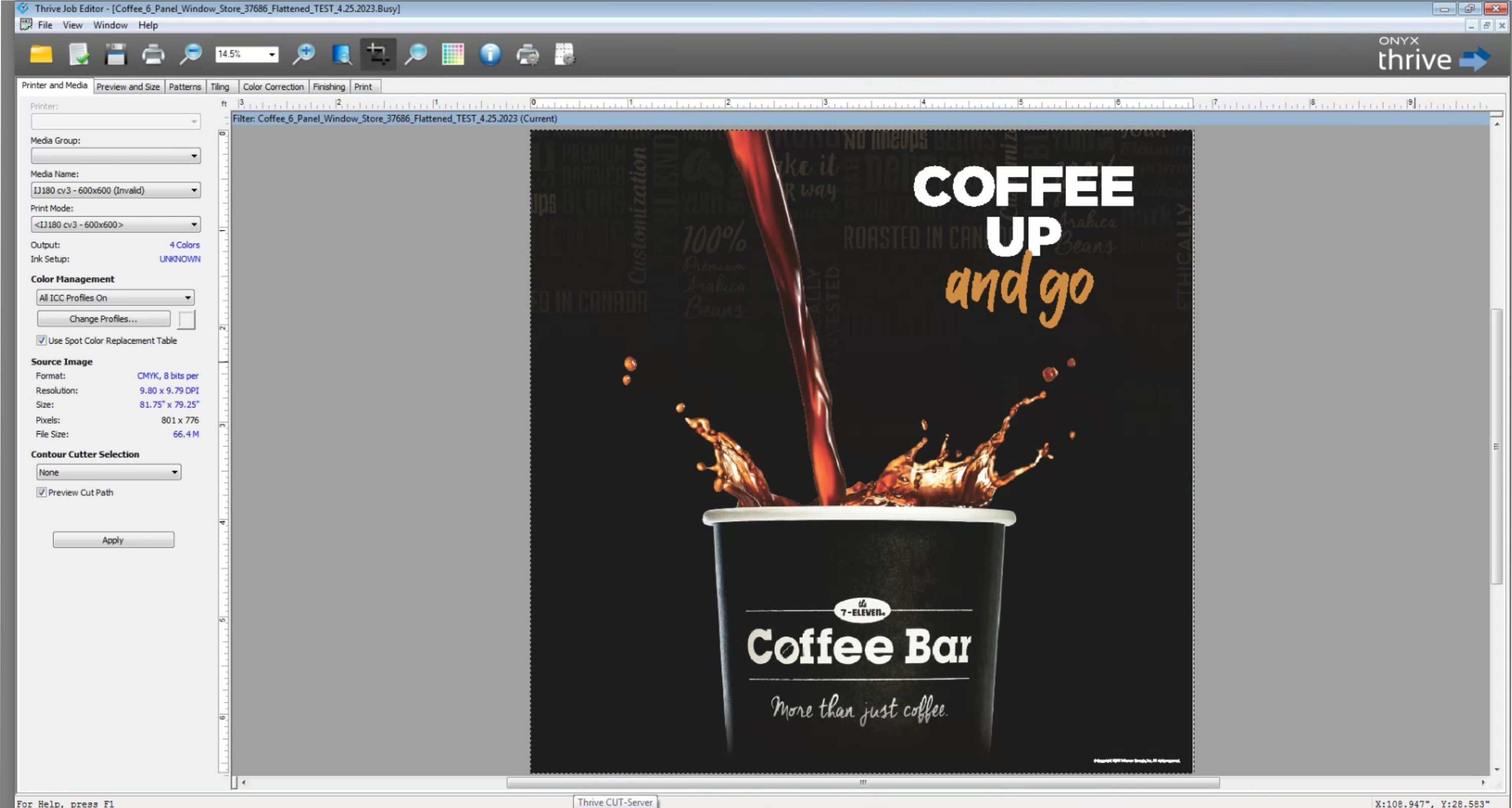
Task: Click the Thrive Job Editor menu-bar document icon
Action: (x=26, y=25)
